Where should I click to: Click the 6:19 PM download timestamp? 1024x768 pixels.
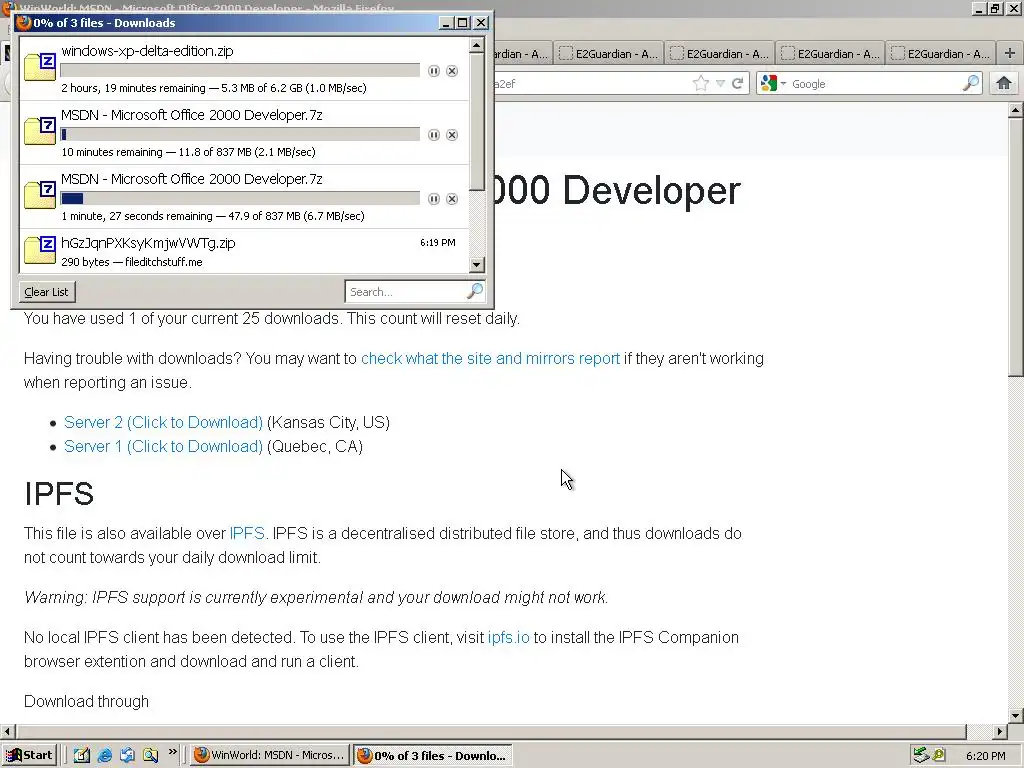click(x=438, y=242)
